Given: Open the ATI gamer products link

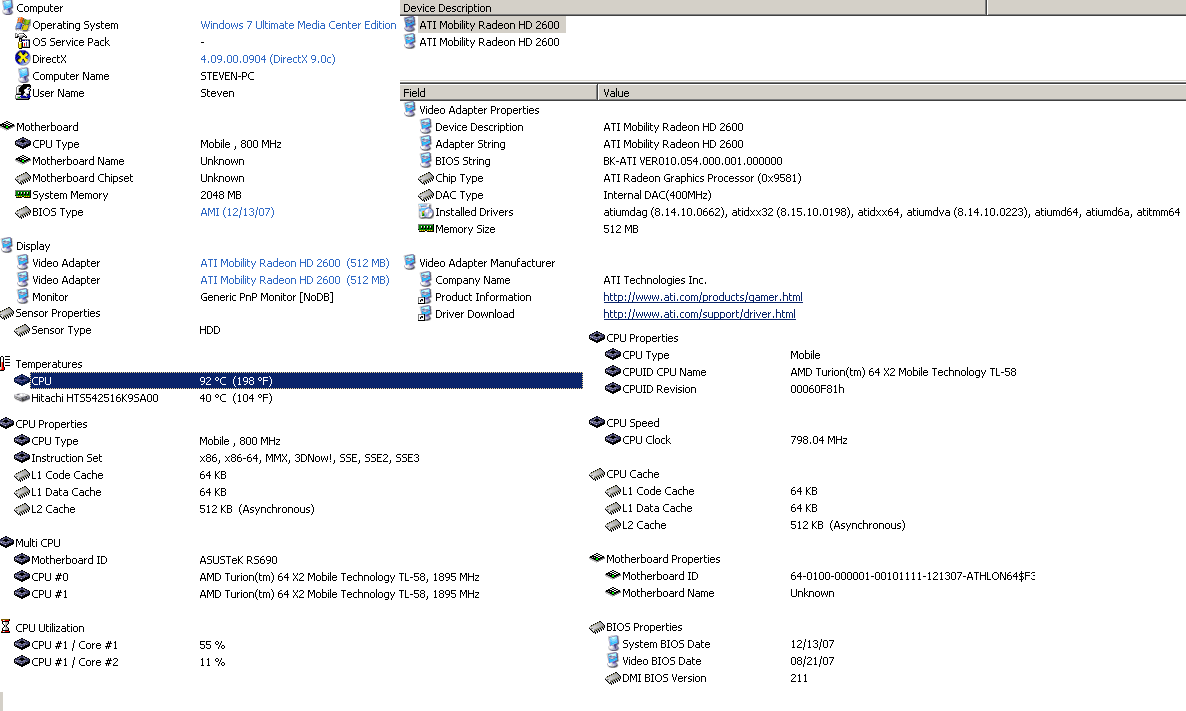Looking at the screenshot, I should click(x=703, y=297).
